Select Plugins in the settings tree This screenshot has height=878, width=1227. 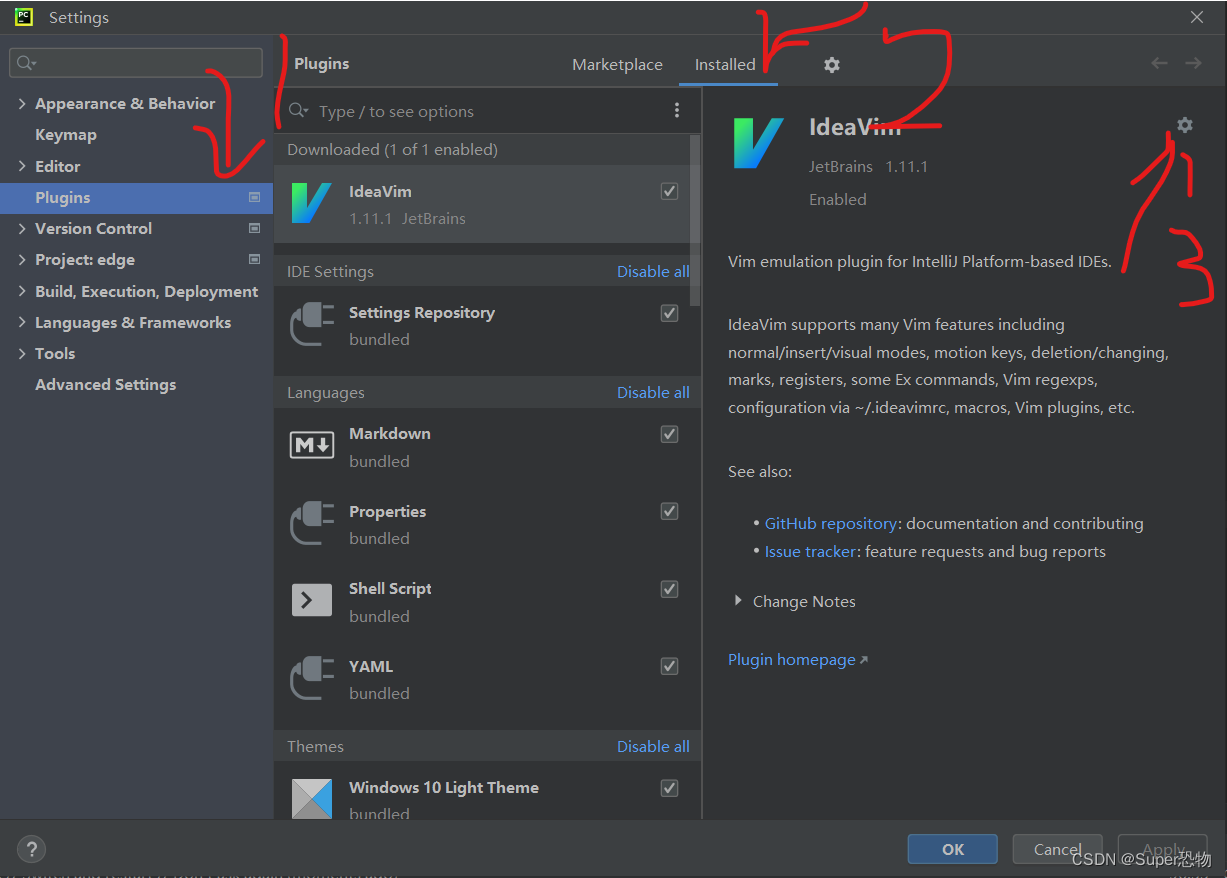136,198
